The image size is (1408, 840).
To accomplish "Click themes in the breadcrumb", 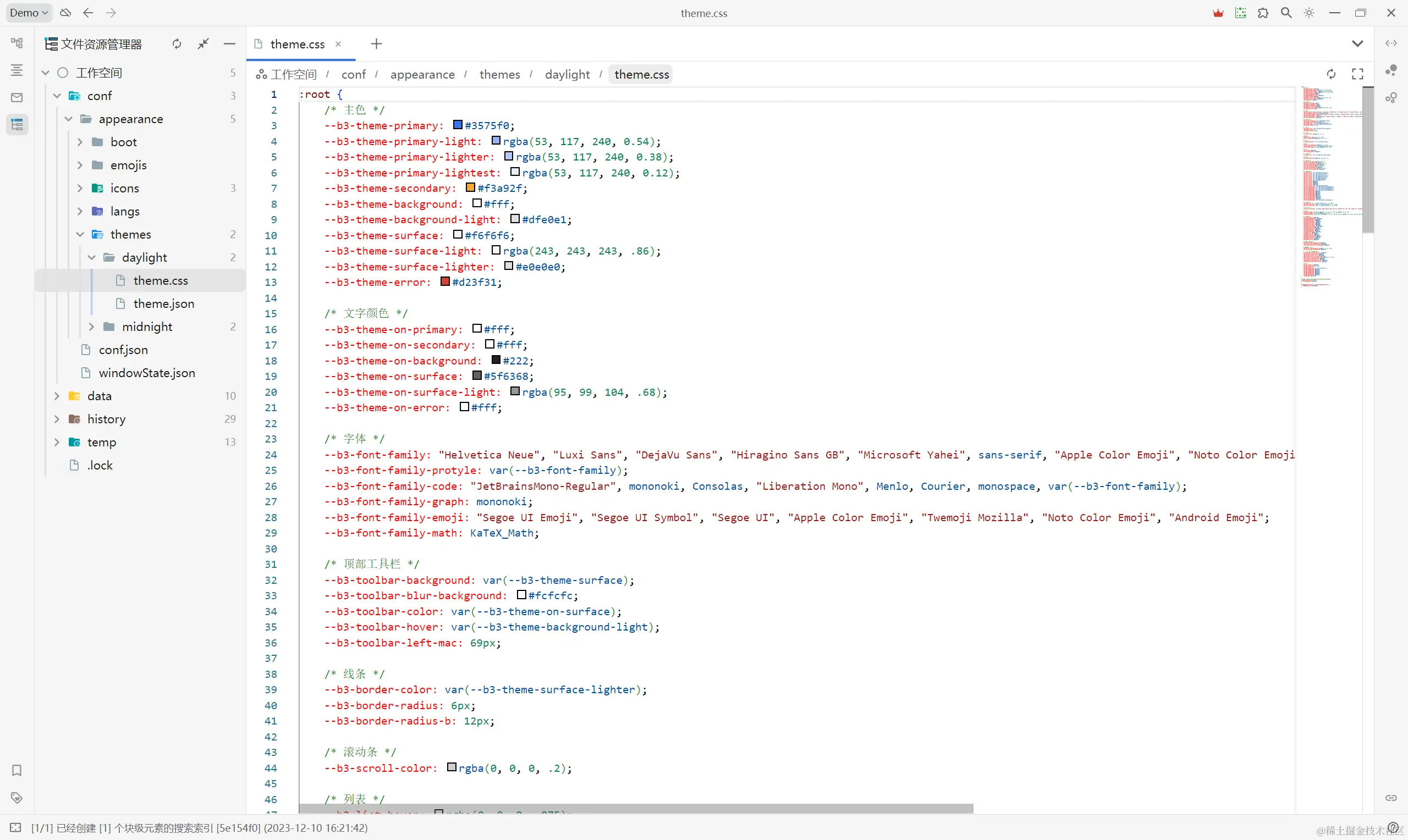I will pos(500,74).
